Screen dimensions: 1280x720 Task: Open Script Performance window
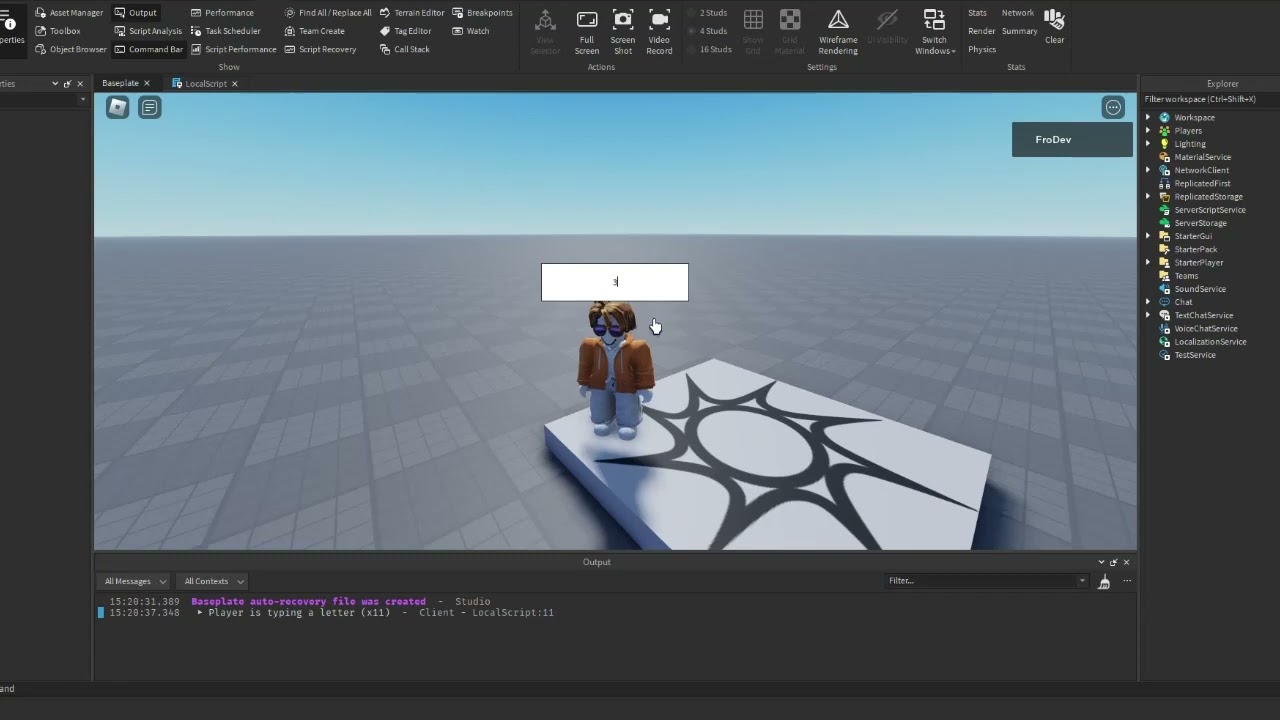pos(233,49)
